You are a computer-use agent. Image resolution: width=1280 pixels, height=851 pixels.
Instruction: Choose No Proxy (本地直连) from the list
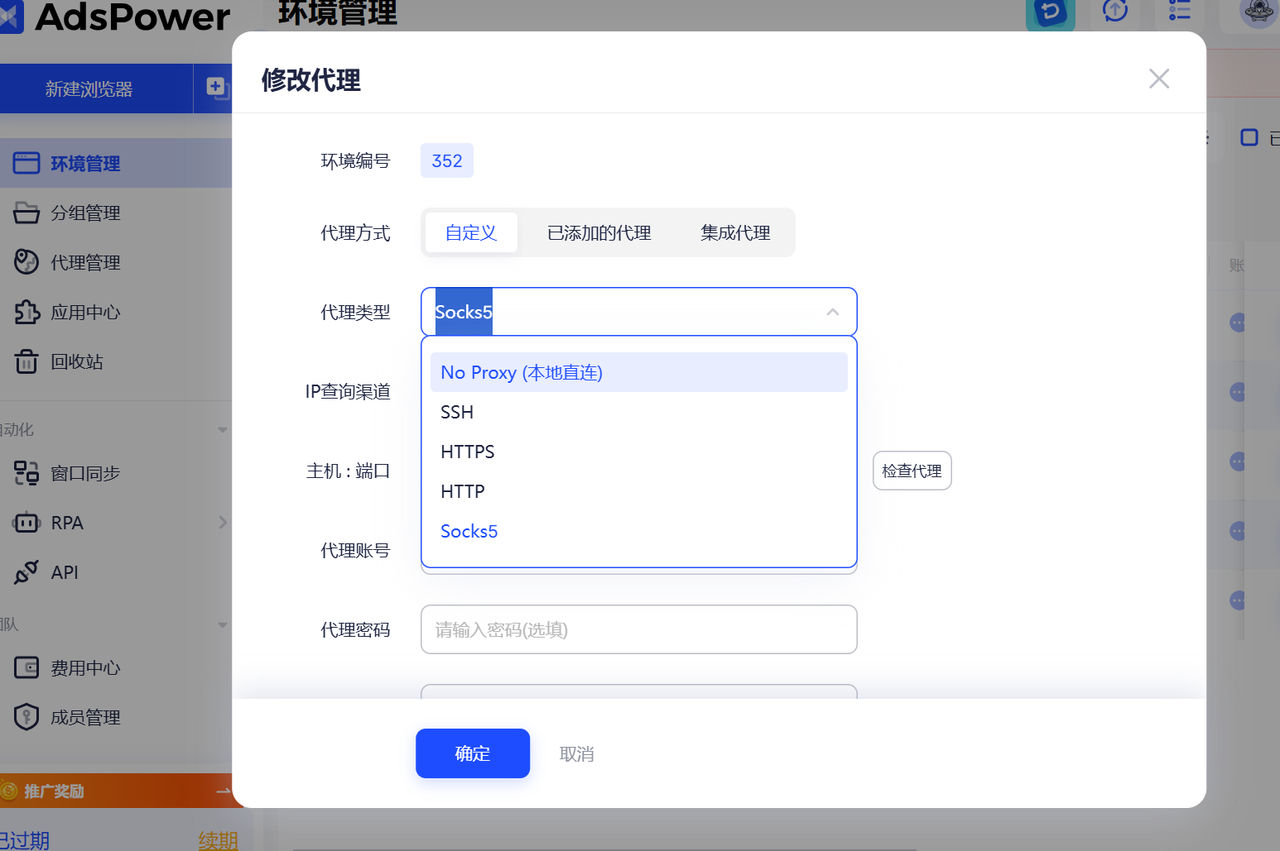[x=520, y=372]
